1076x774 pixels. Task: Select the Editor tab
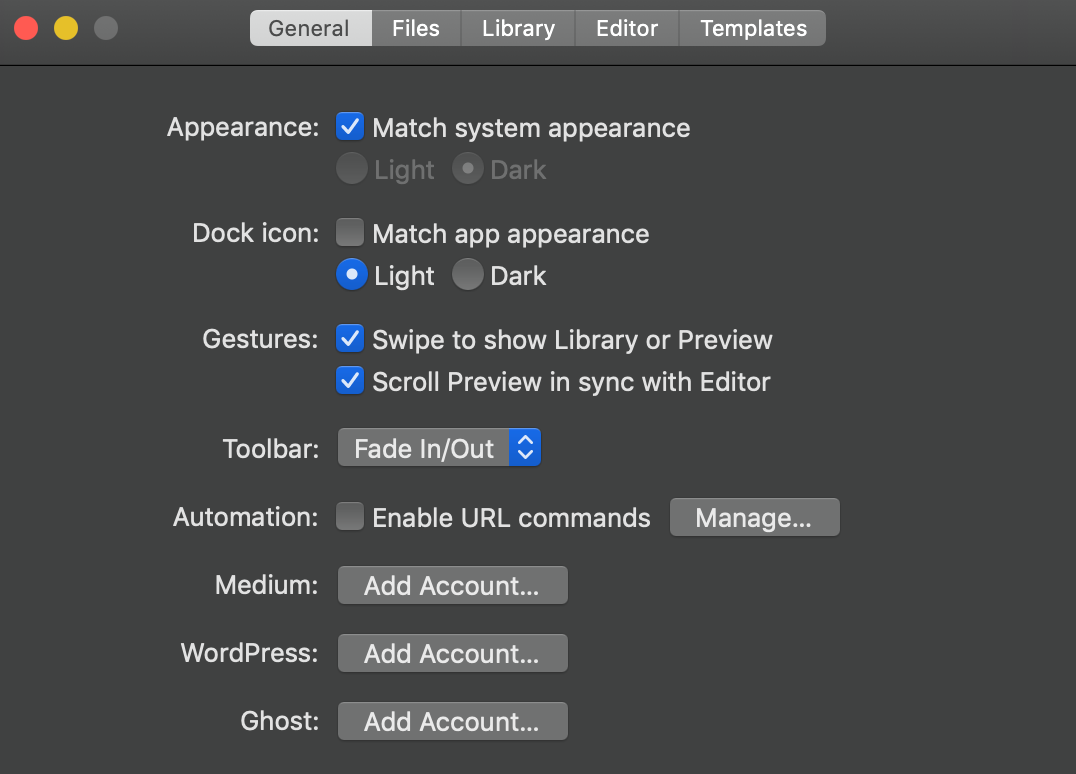[x=627, y=28]
